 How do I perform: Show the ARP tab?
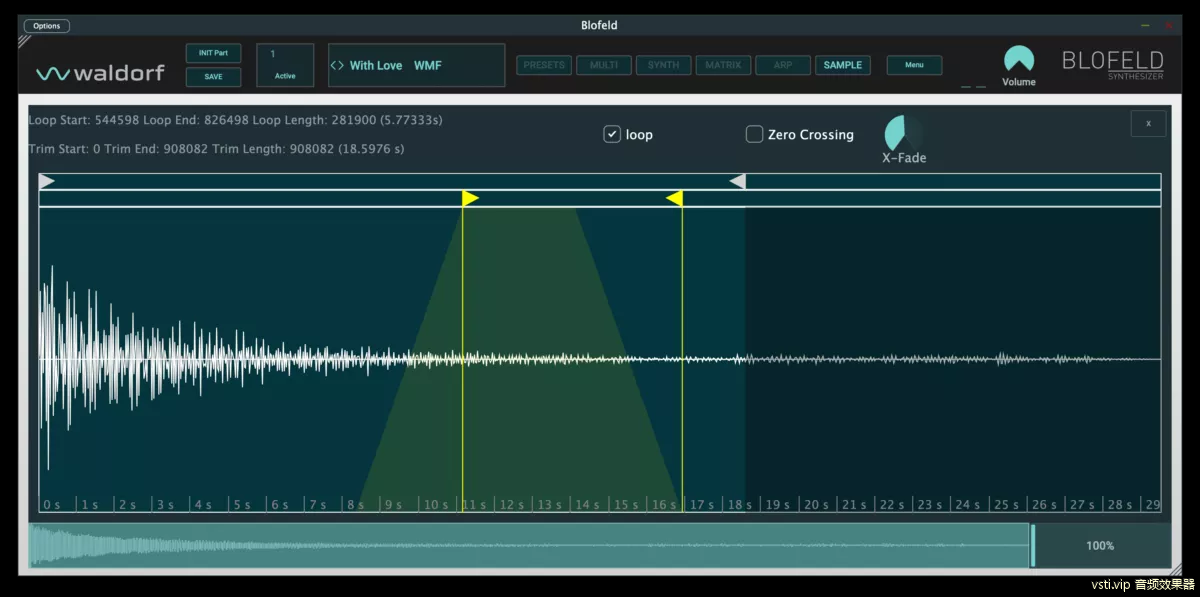(x=783, y=65)
